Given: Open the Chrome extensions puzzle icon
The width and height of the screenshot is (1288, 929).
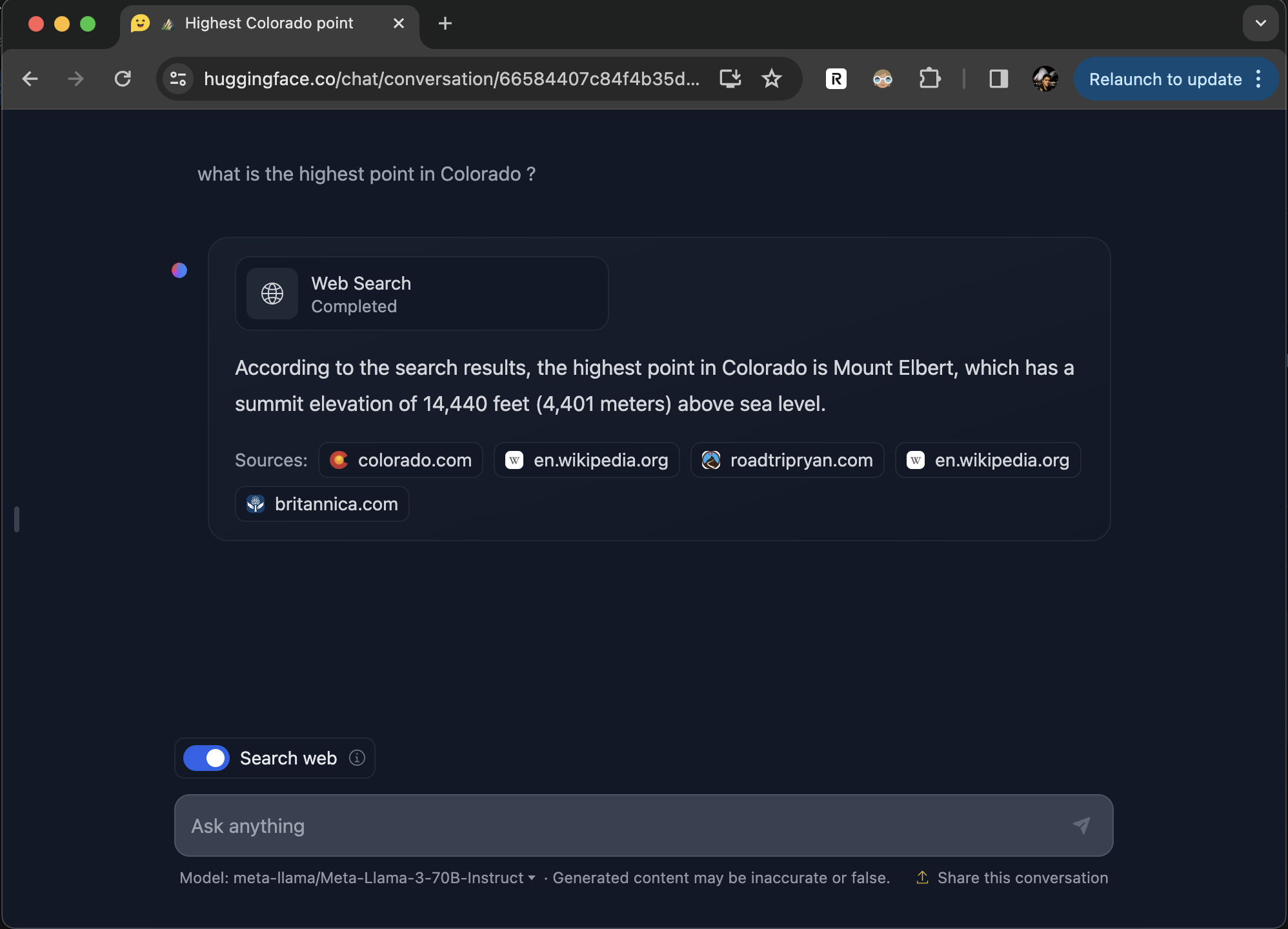Looking at the screenshot, I should point(930,79).
